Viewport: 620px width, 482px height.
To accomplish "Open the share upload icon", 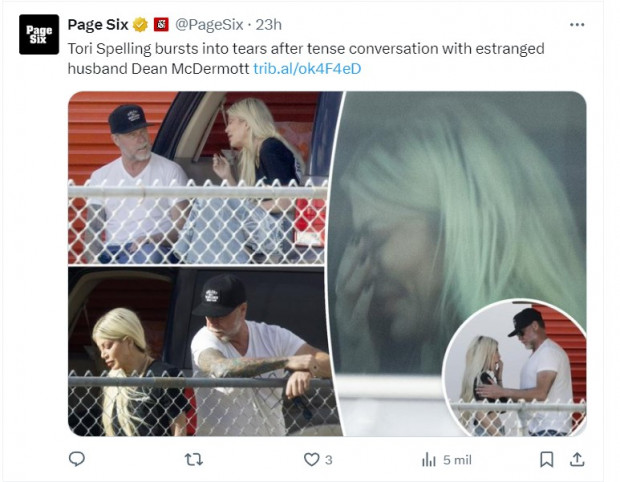I will click(x=577, y=459).
